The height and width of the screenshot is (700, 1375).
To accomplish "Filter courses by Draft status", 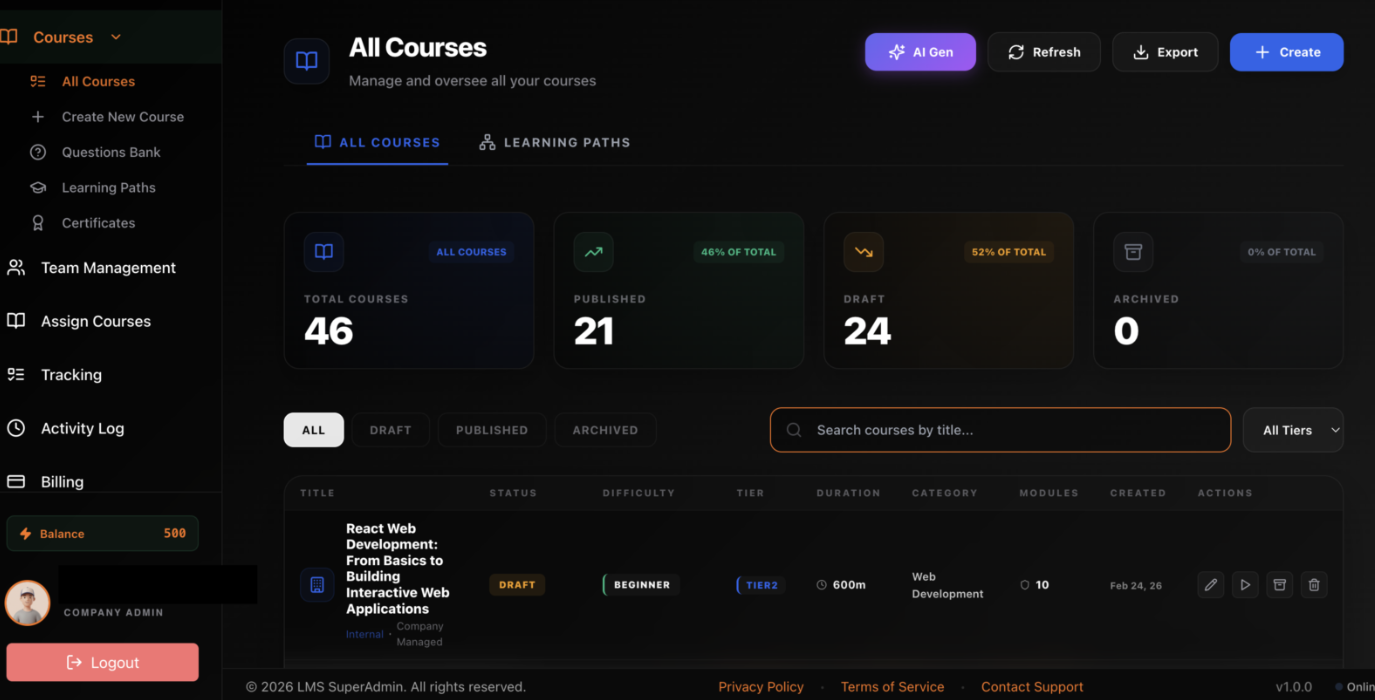I will 390,429.
